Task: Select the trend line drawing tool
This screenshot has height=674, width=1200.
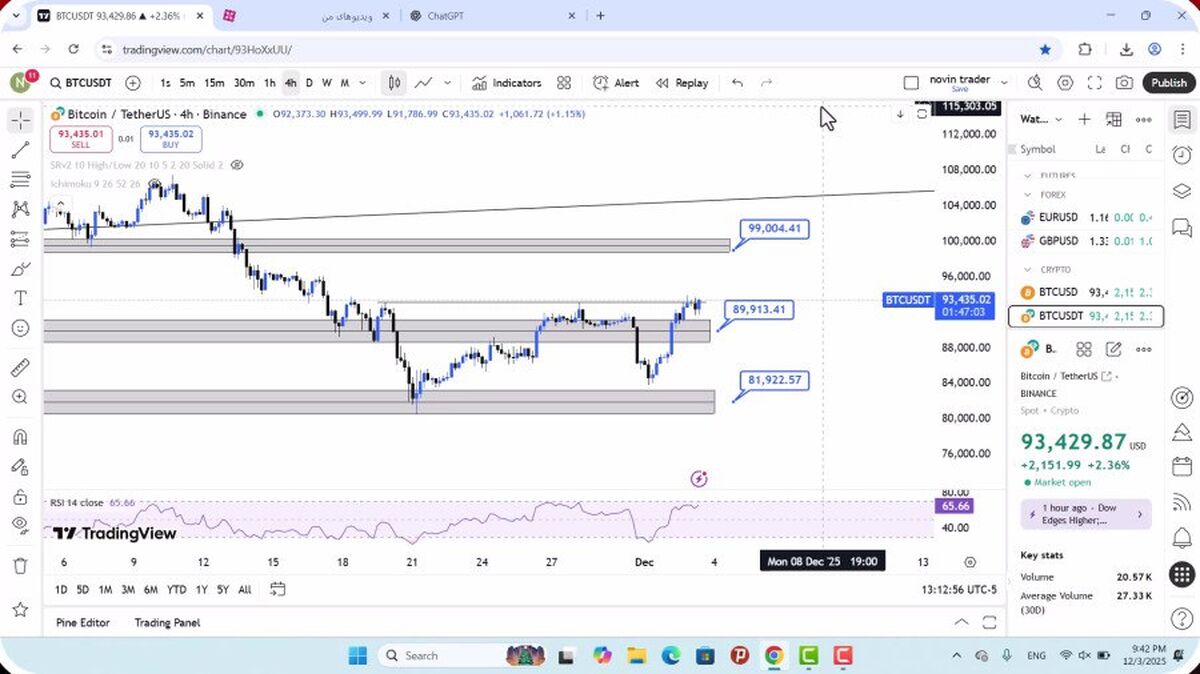Action: pyautogui.click(x=20, y=151)
